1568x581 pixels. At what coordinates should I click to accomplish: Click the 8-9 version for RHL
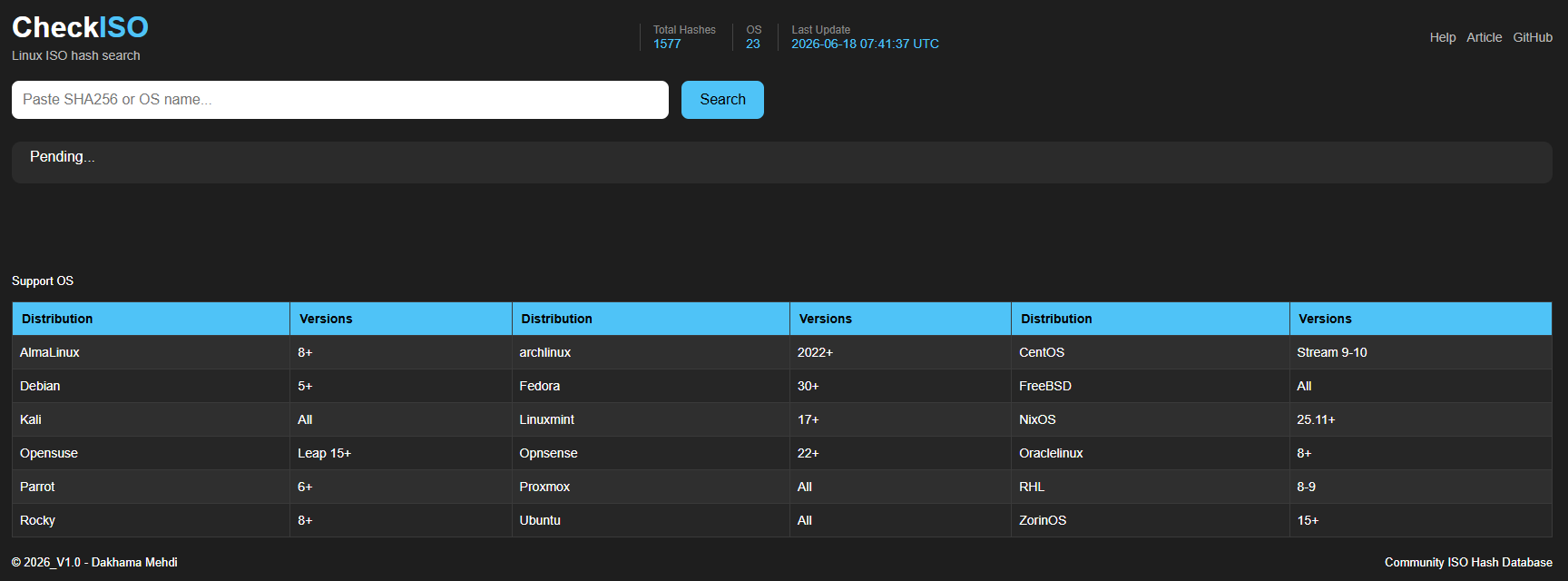1421,487
